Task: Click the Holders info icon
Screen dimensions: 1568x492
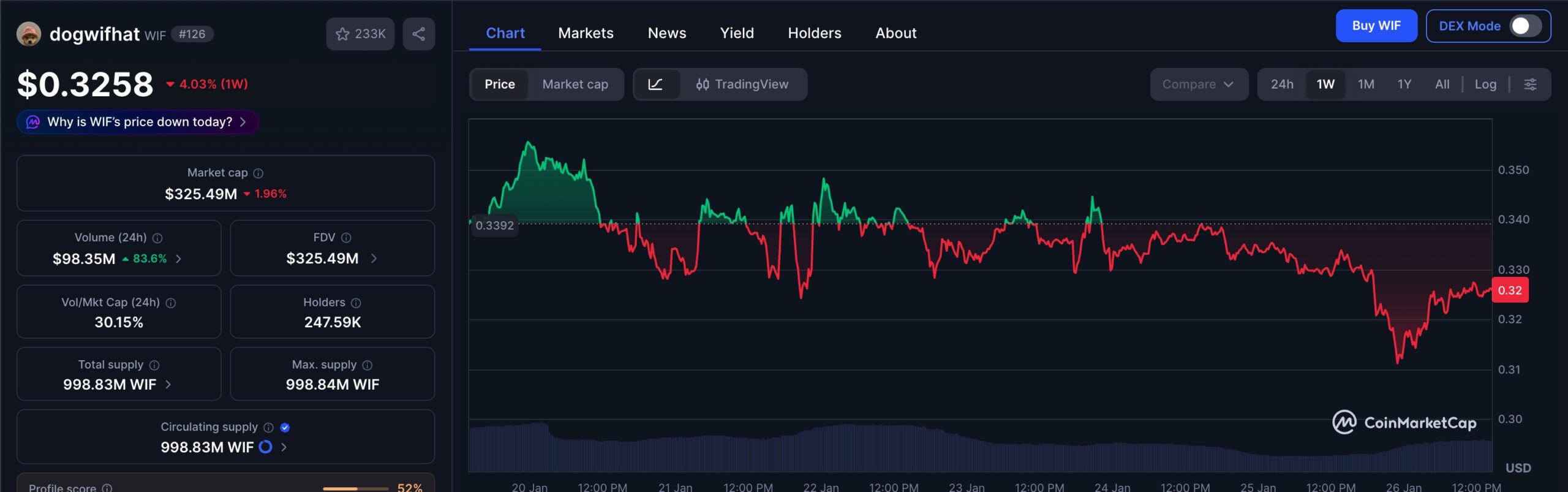Action: pos(356,303)
